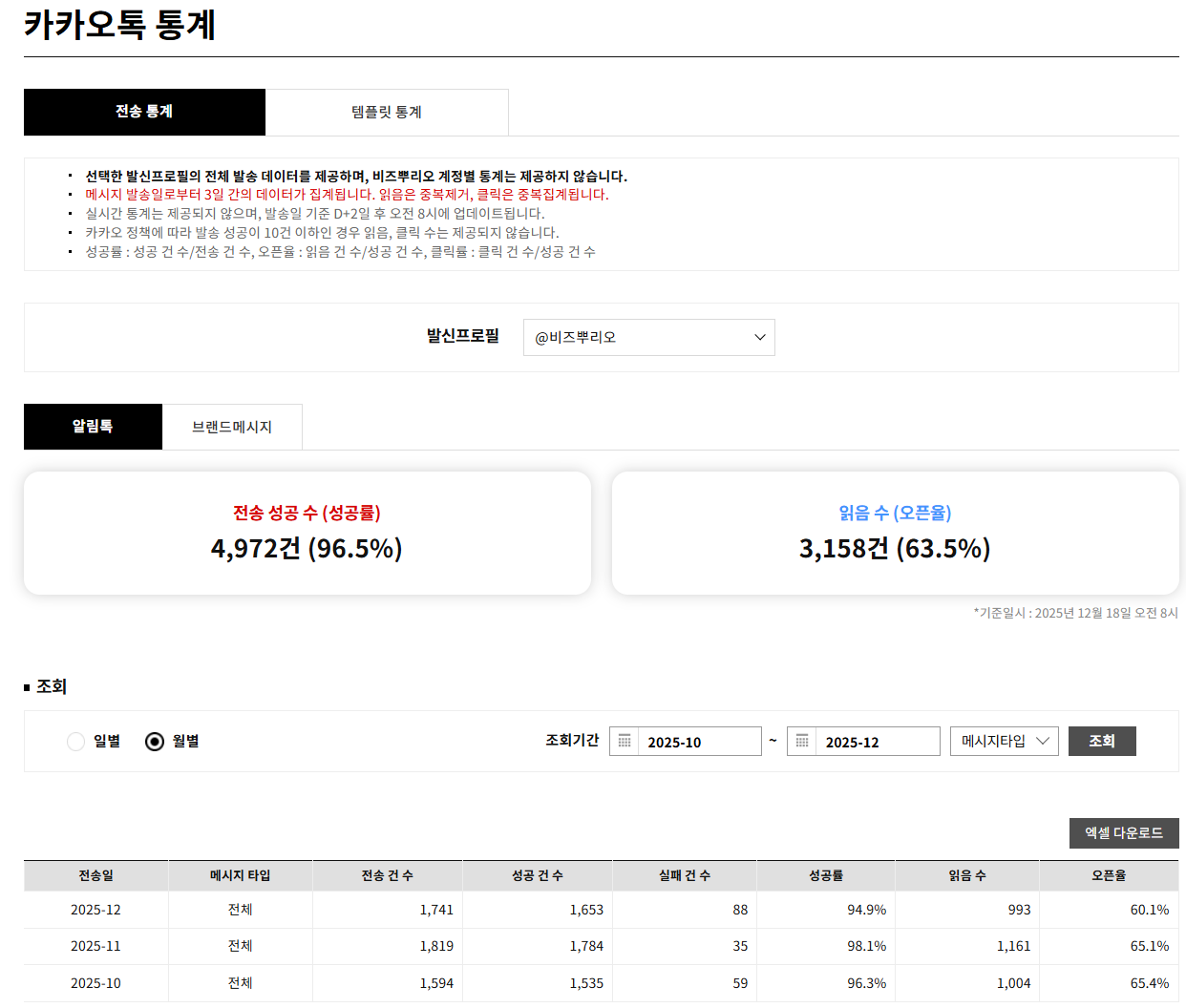
Task: Click the start date field 2025-10
Action: [699, 742]
